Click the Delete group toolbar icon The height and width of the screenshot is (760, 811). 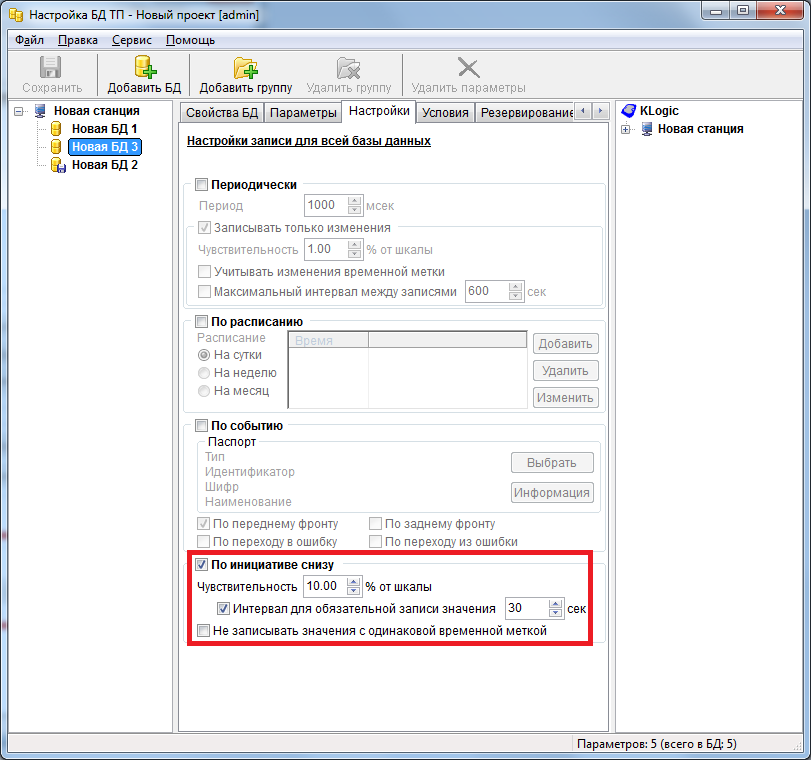click(x=348, y=68)
